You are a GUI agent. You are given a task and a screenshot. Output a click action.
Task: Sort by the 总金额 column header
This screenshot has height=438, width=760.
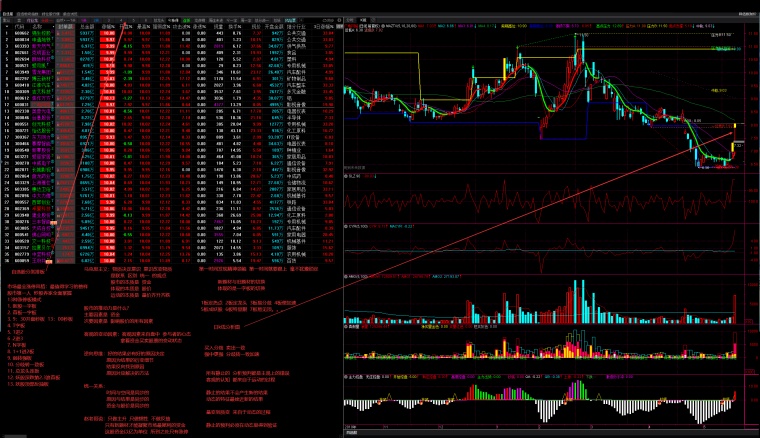coord(87,27)
